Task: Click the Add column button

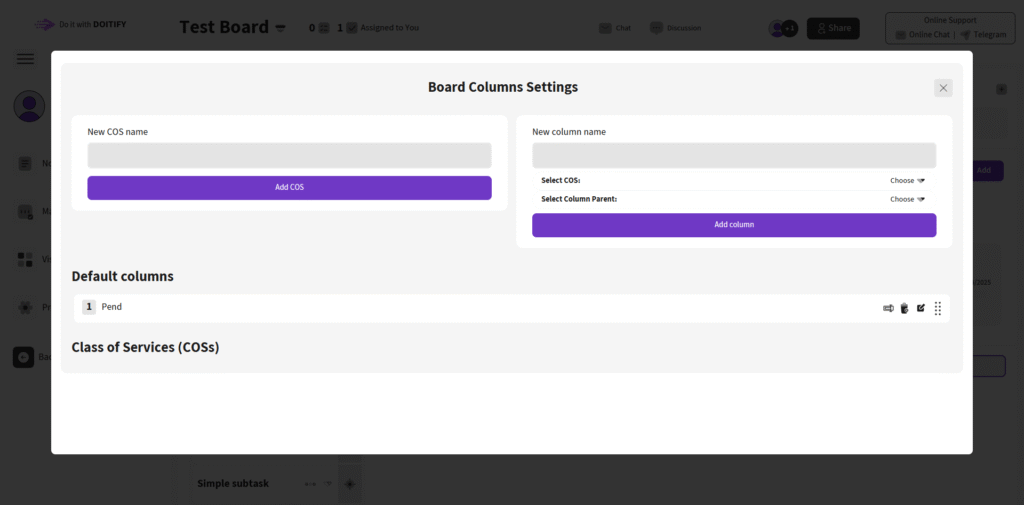Action: [733, 225]
